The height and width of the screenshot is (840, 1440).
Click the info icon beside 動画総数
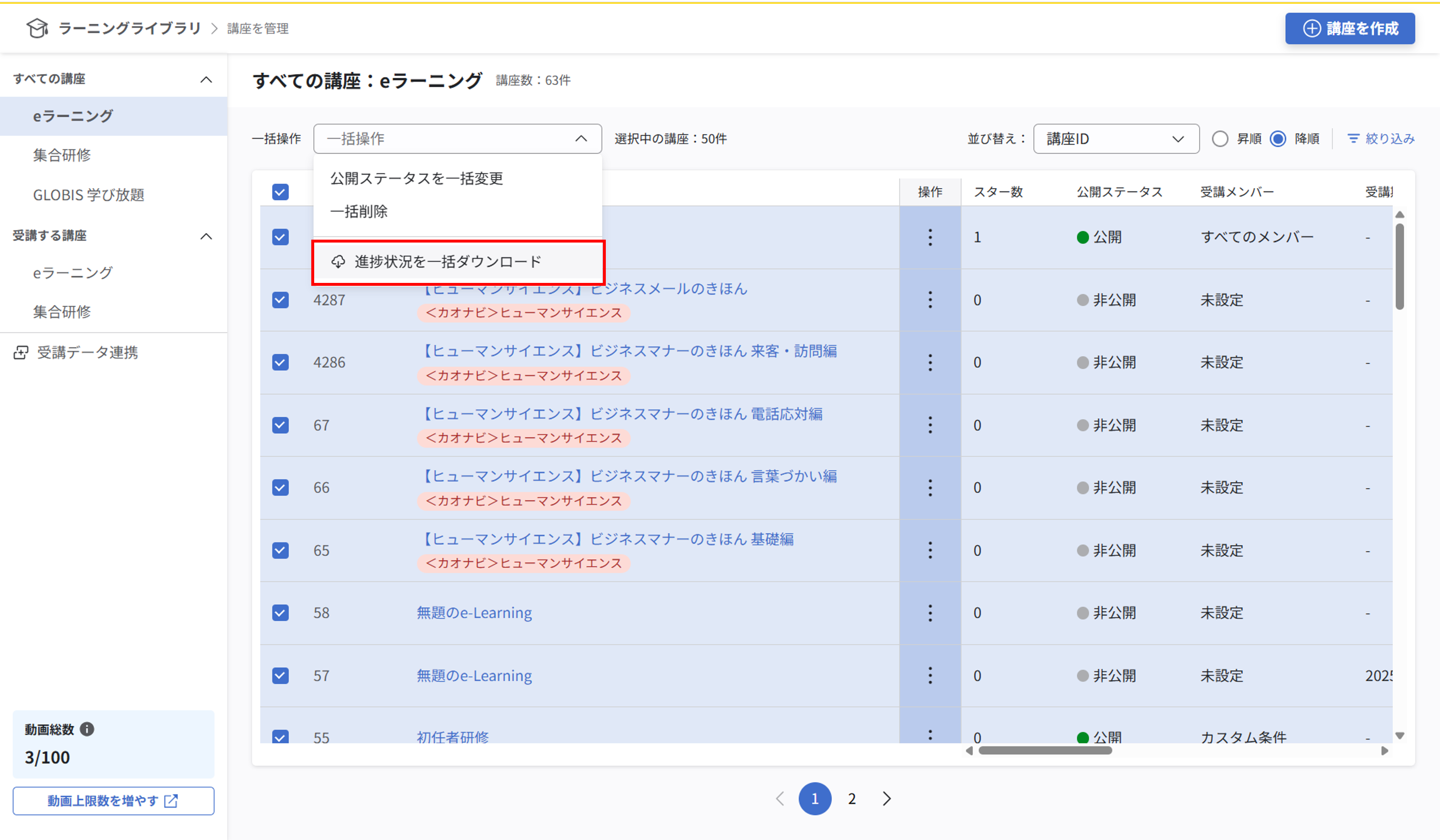(87, 729)
